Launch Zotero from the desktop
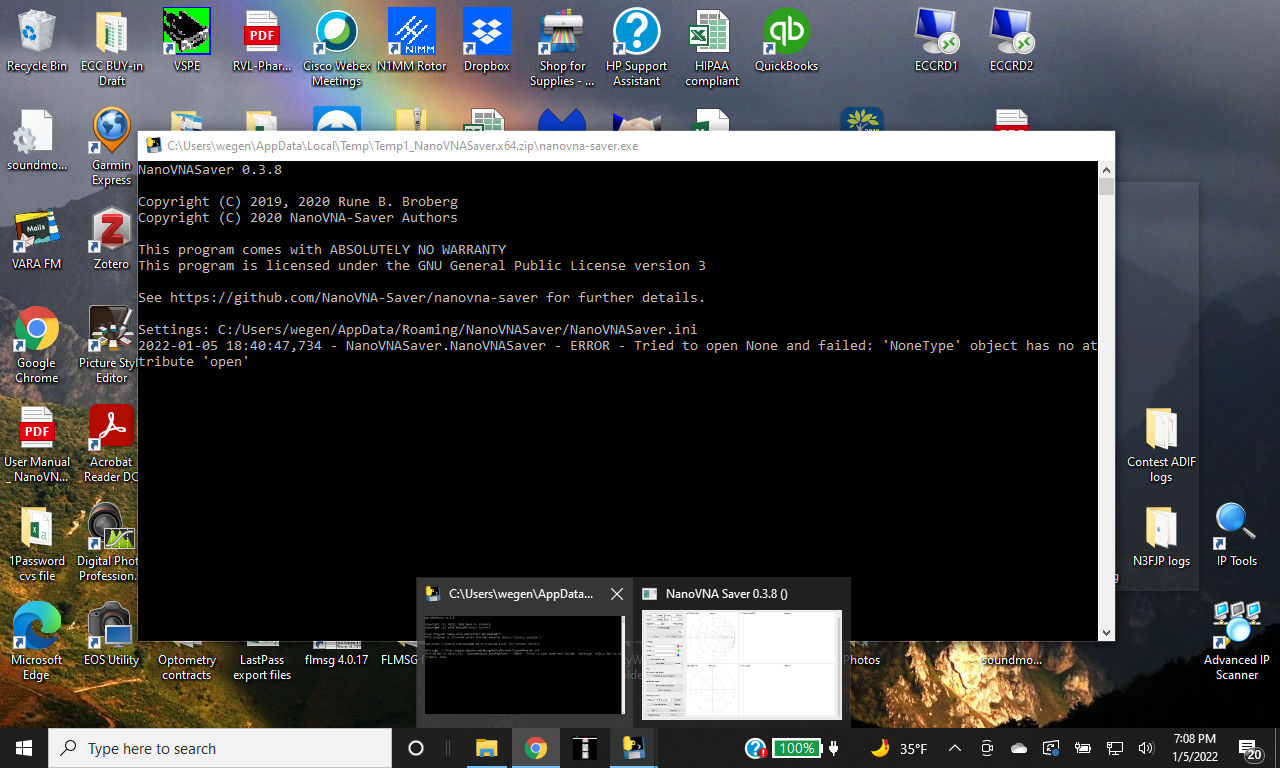Viewport: 1280px width, 768px height. click(x=112, y=239)
